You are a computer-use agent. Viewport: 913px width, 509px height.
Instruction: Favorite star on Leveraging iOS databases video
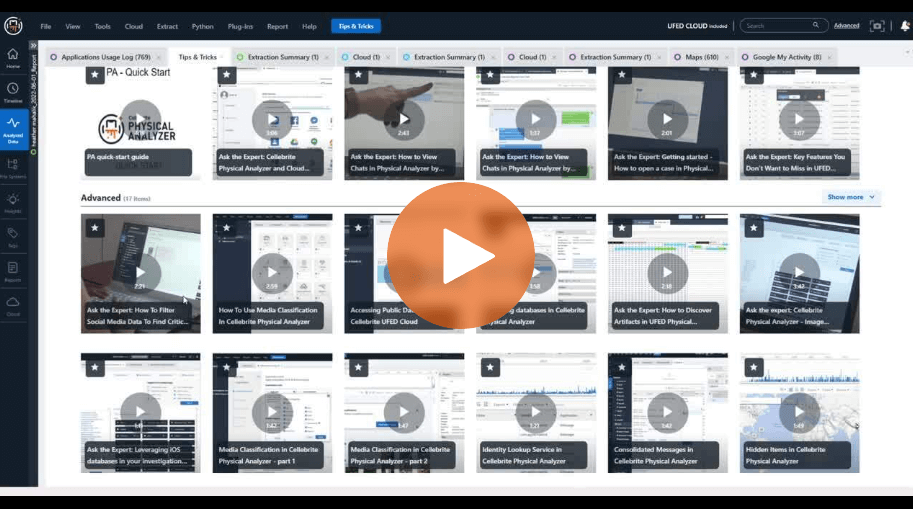pos(95,367)
